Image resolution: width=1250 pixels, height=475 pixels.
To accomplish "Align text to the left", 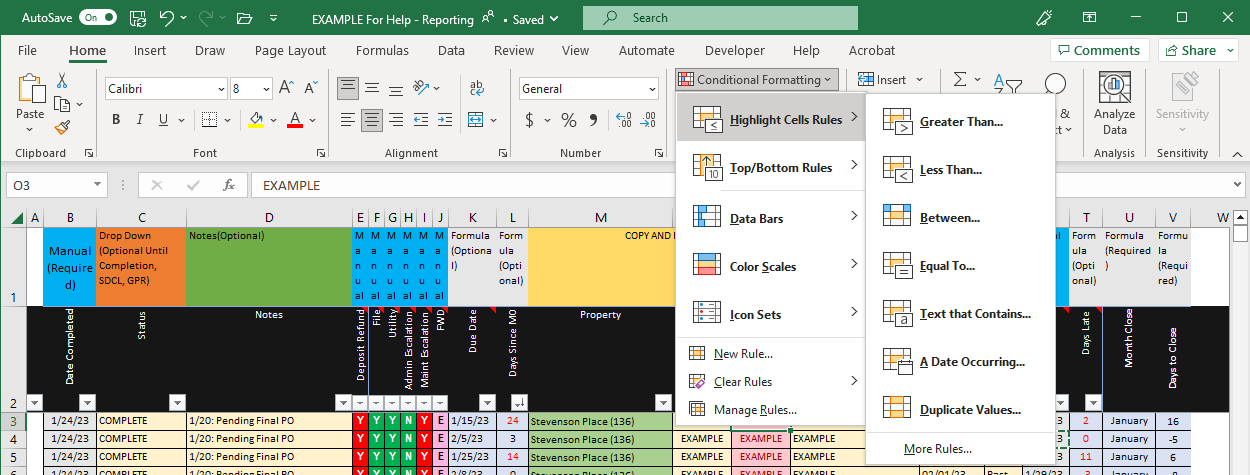I will point(347,120).
